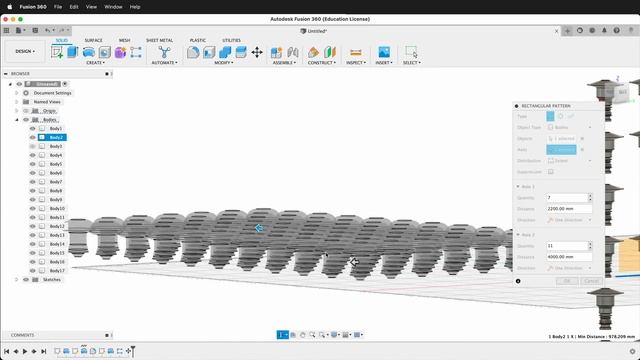Click the Distance field showing 4000.00 mm
Image resolution: width=640 pixels, height=360 pixels.
point(569,257)
